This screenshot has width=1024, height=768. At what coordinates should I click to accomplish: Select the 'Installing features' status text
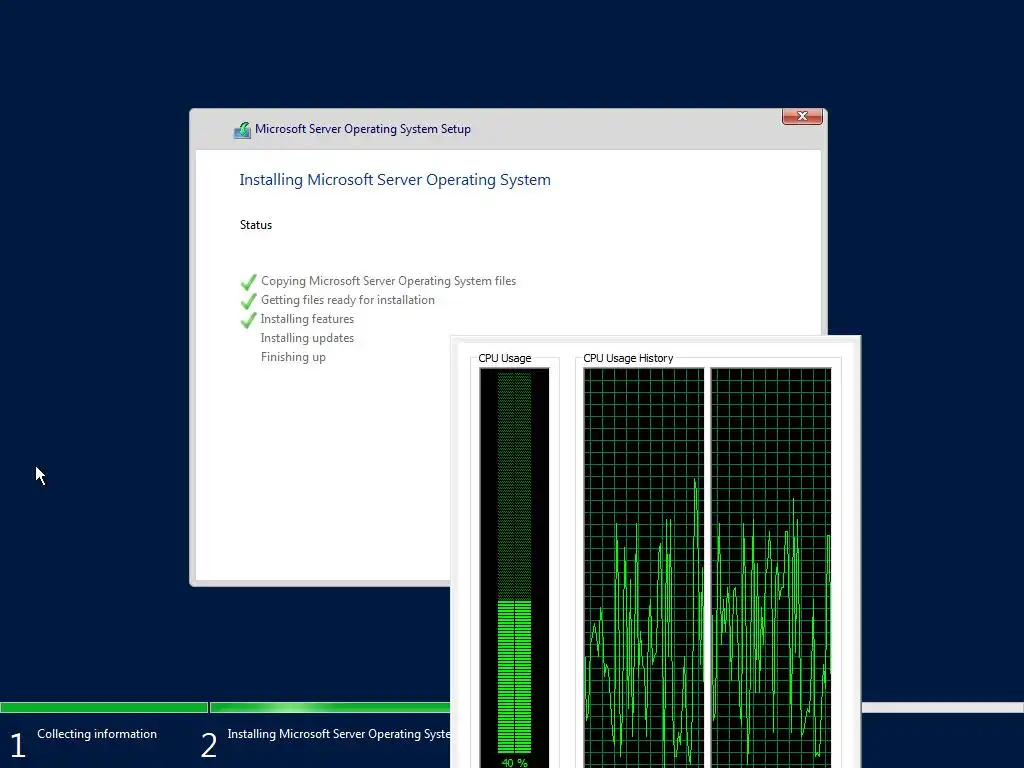tap(307, 319)
